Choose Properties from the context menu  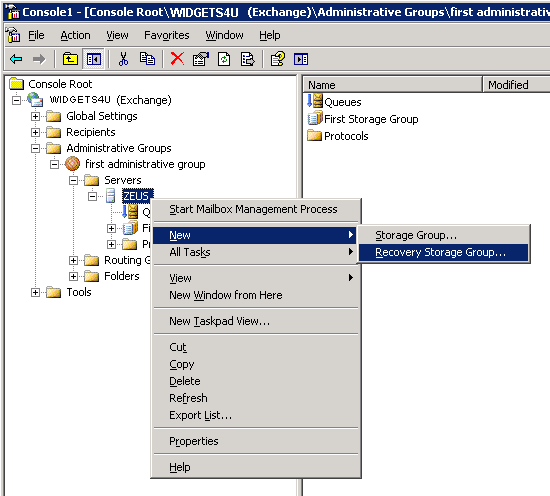[x=256, y=441]
